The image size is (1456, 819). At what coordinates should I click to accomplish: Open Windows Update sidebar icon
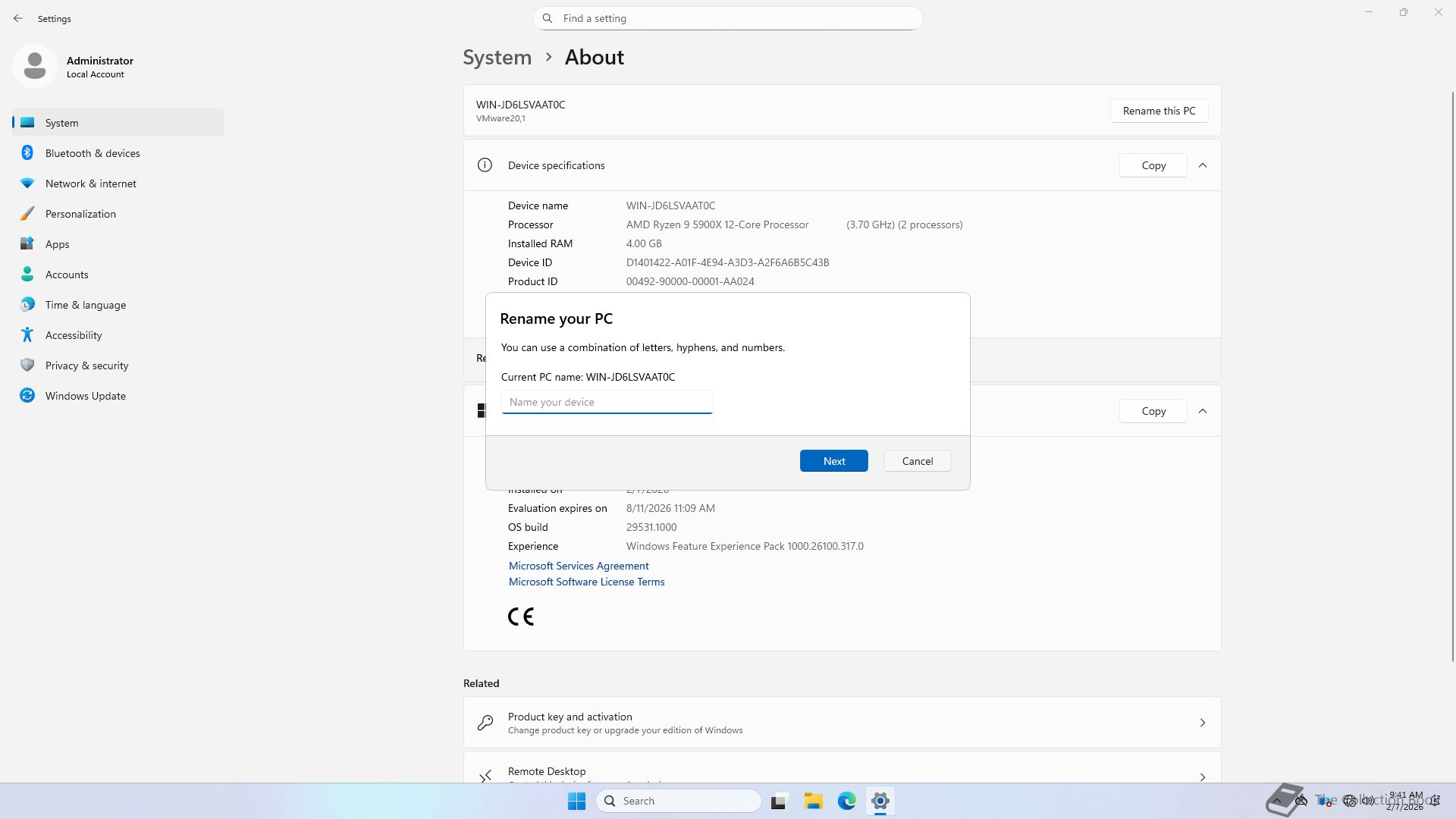click(27, 396)
